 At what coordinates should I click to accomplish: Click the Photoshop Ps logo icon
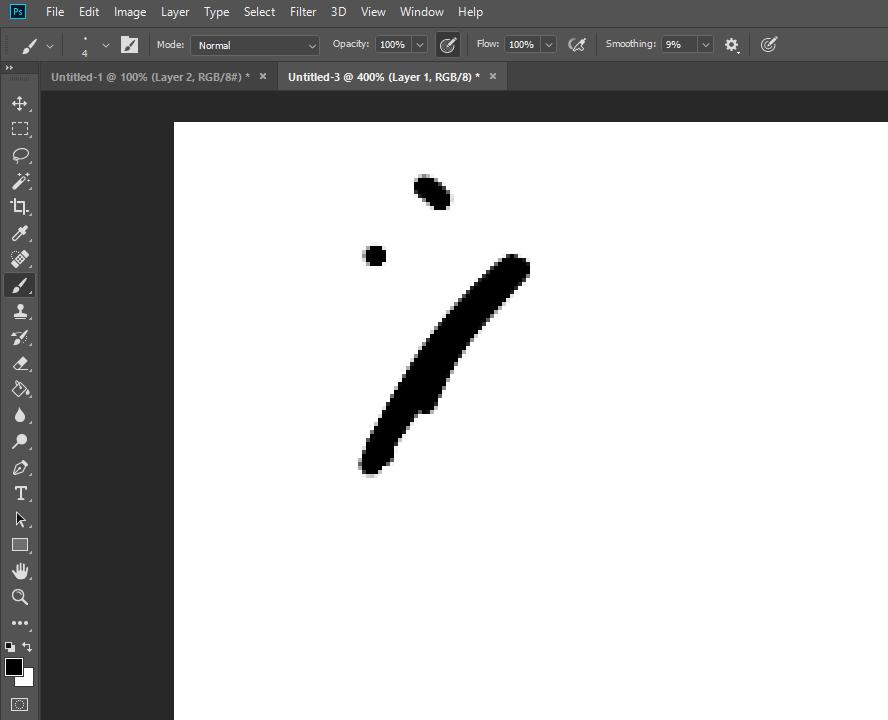pos(18,11)
